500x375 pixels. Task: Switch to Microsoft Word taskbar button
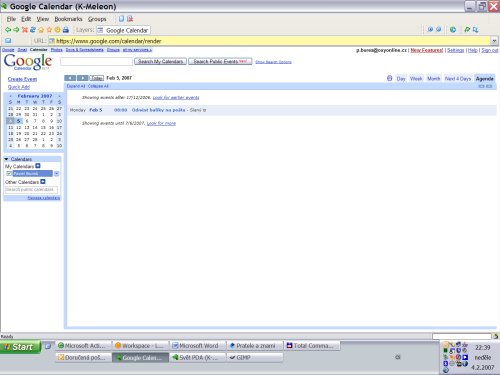click(198, 346)
